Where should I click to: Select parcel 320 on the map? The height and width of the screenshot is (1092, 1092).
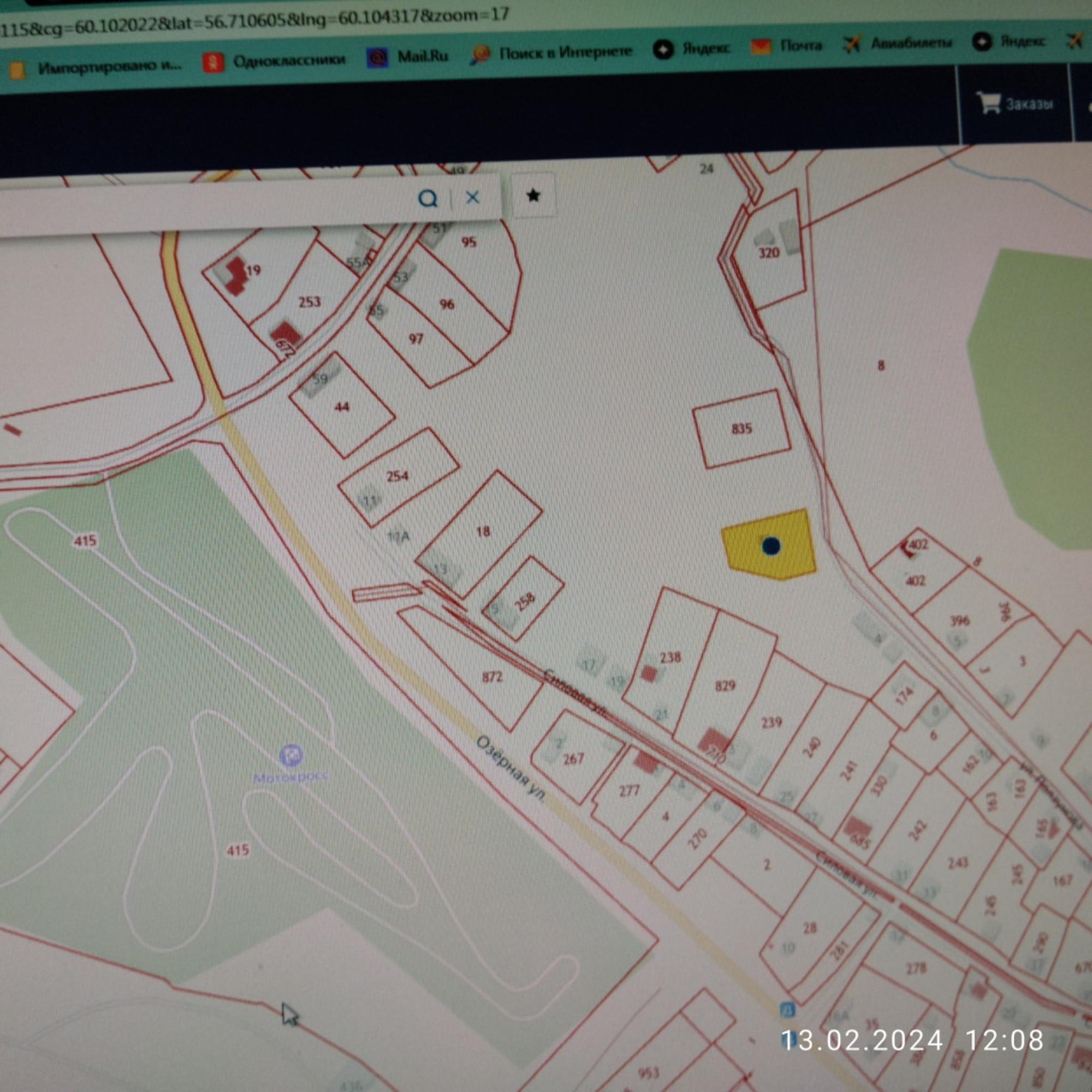[770, 253]
